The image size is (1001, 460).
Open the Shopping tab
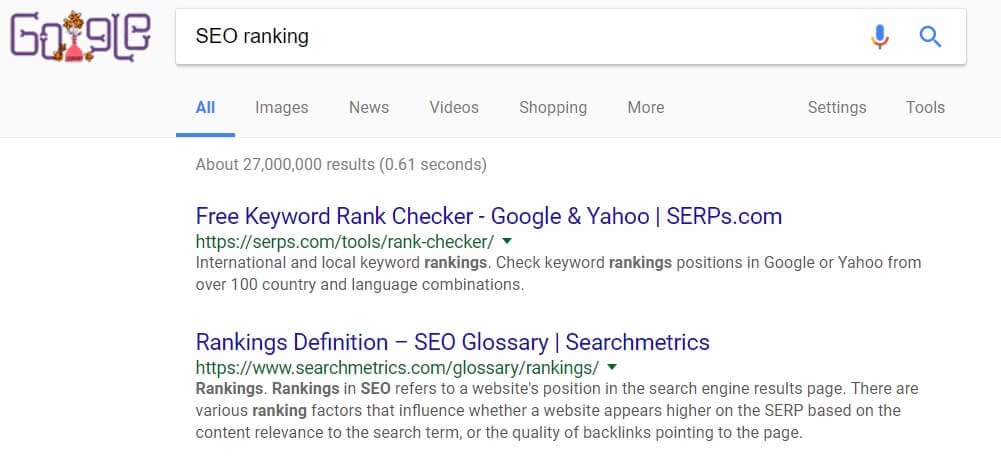(553, 108)
